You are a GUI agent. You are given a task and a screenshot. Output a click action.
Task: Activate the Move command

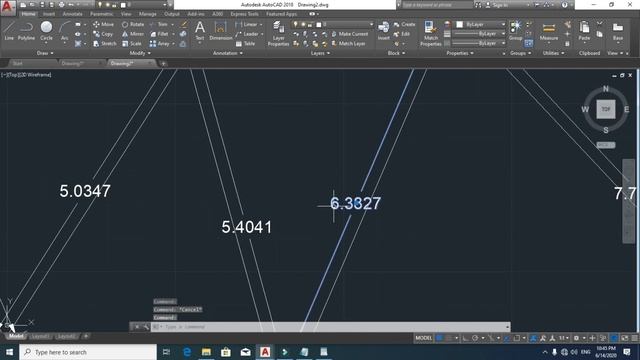point(104,24)
